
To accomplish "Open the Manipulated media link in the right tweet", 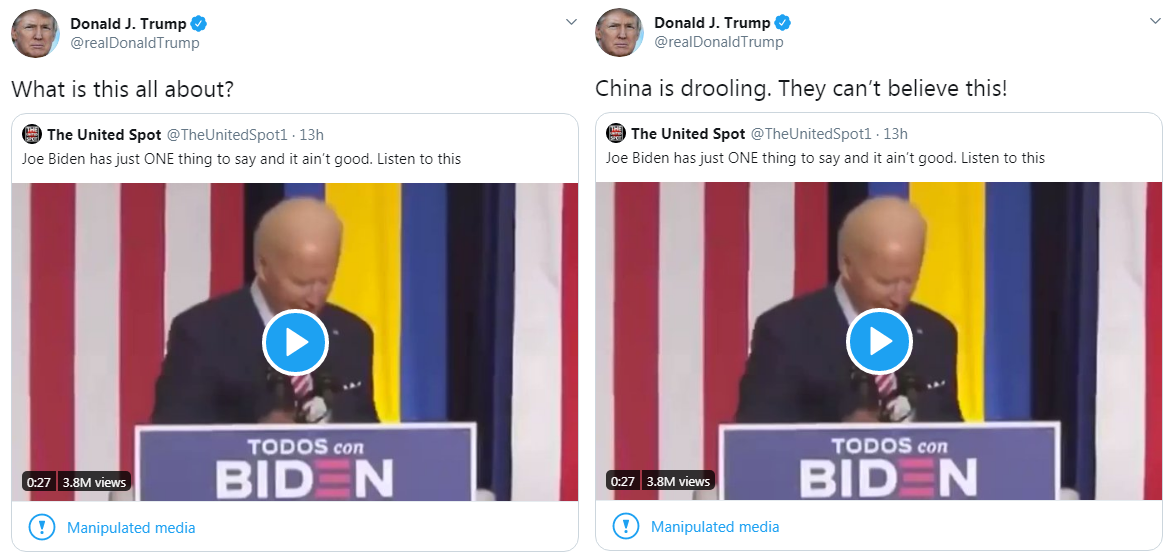I will (715, 527).
